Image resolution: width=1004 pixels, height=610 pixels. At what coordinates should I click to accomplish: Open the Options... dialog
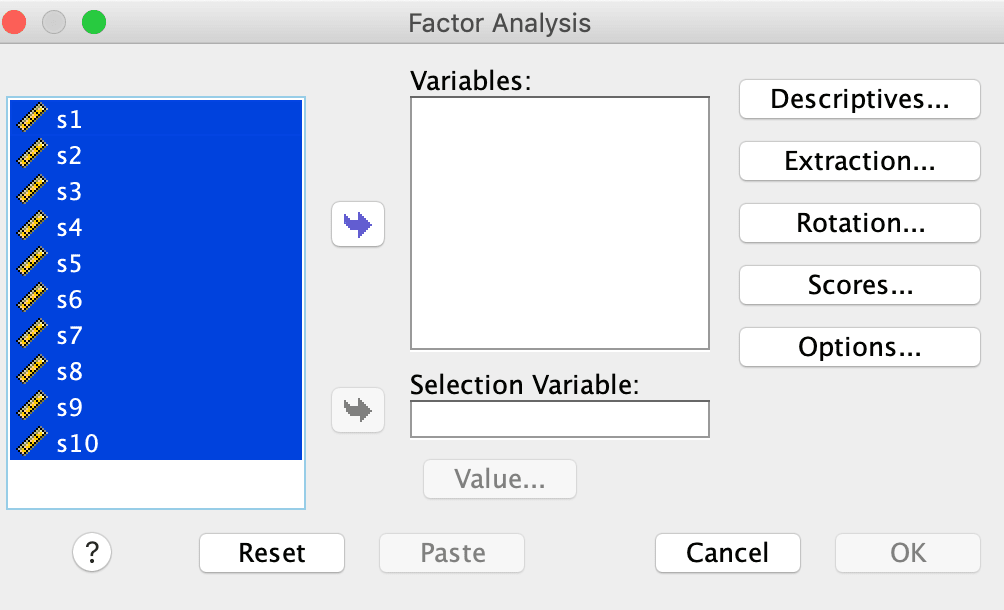[859, 347]
